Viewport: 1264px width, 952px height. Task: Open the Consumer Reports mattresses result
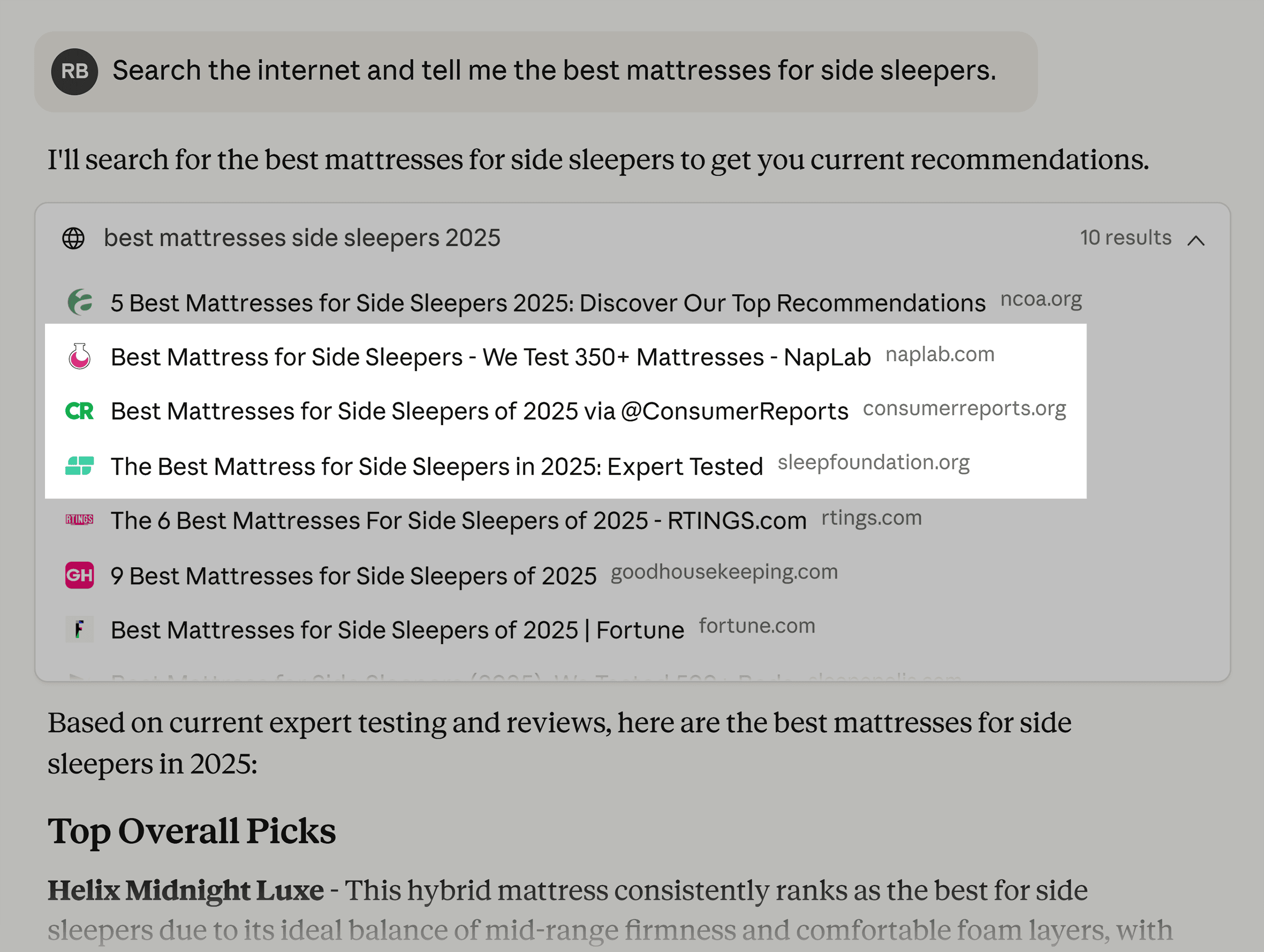click(479, 412)
